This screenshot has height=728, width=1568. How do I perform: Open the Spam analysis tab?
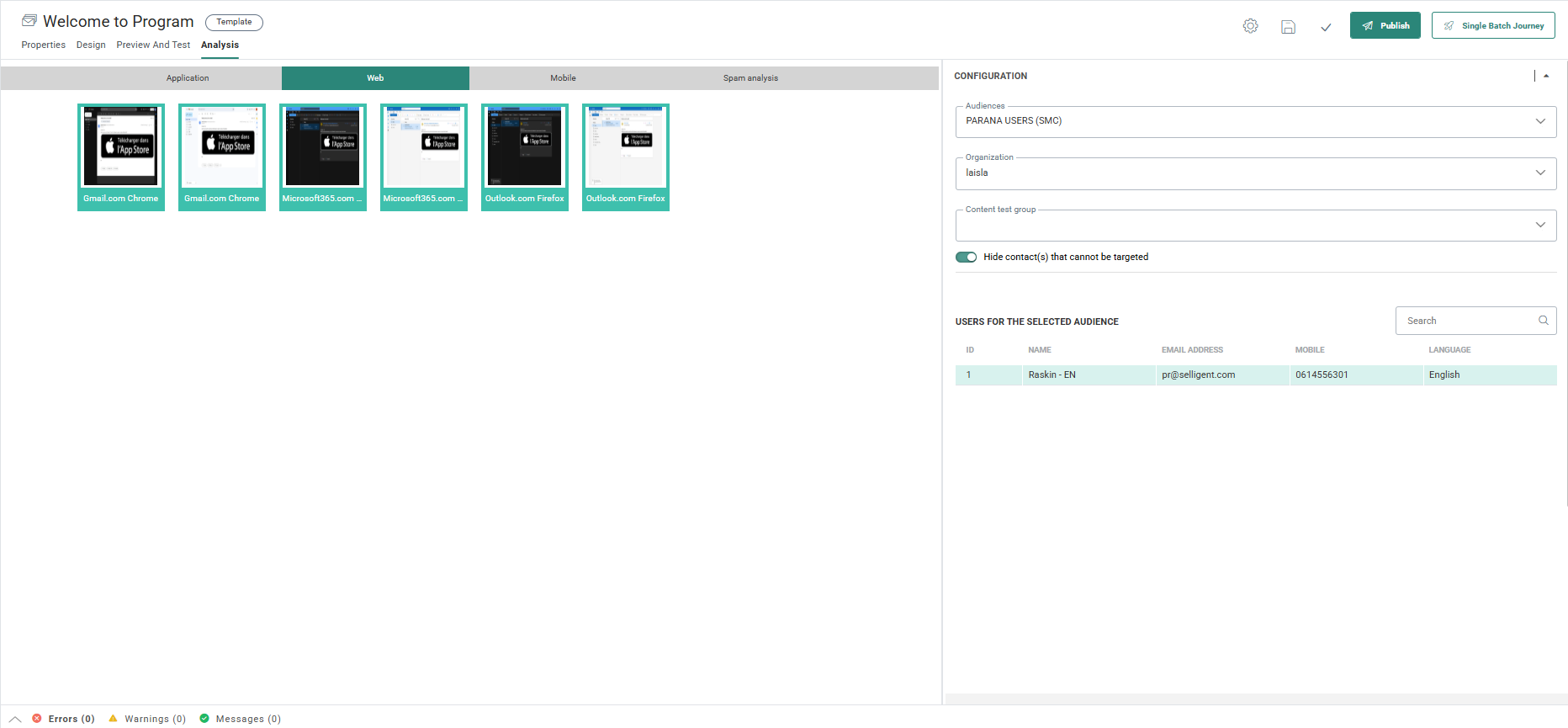[x=750, y=78]
